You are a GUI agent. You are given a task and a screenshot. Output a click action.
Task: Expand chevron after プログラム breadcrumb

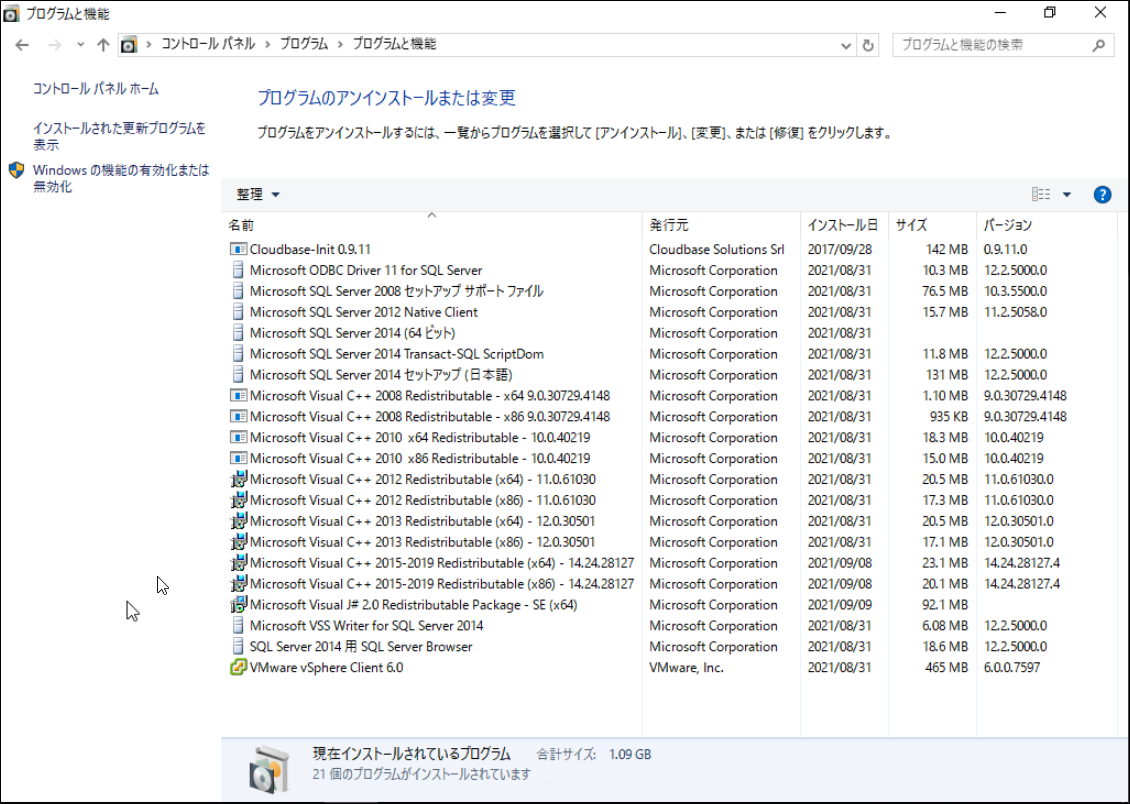(x=339, y=45)
